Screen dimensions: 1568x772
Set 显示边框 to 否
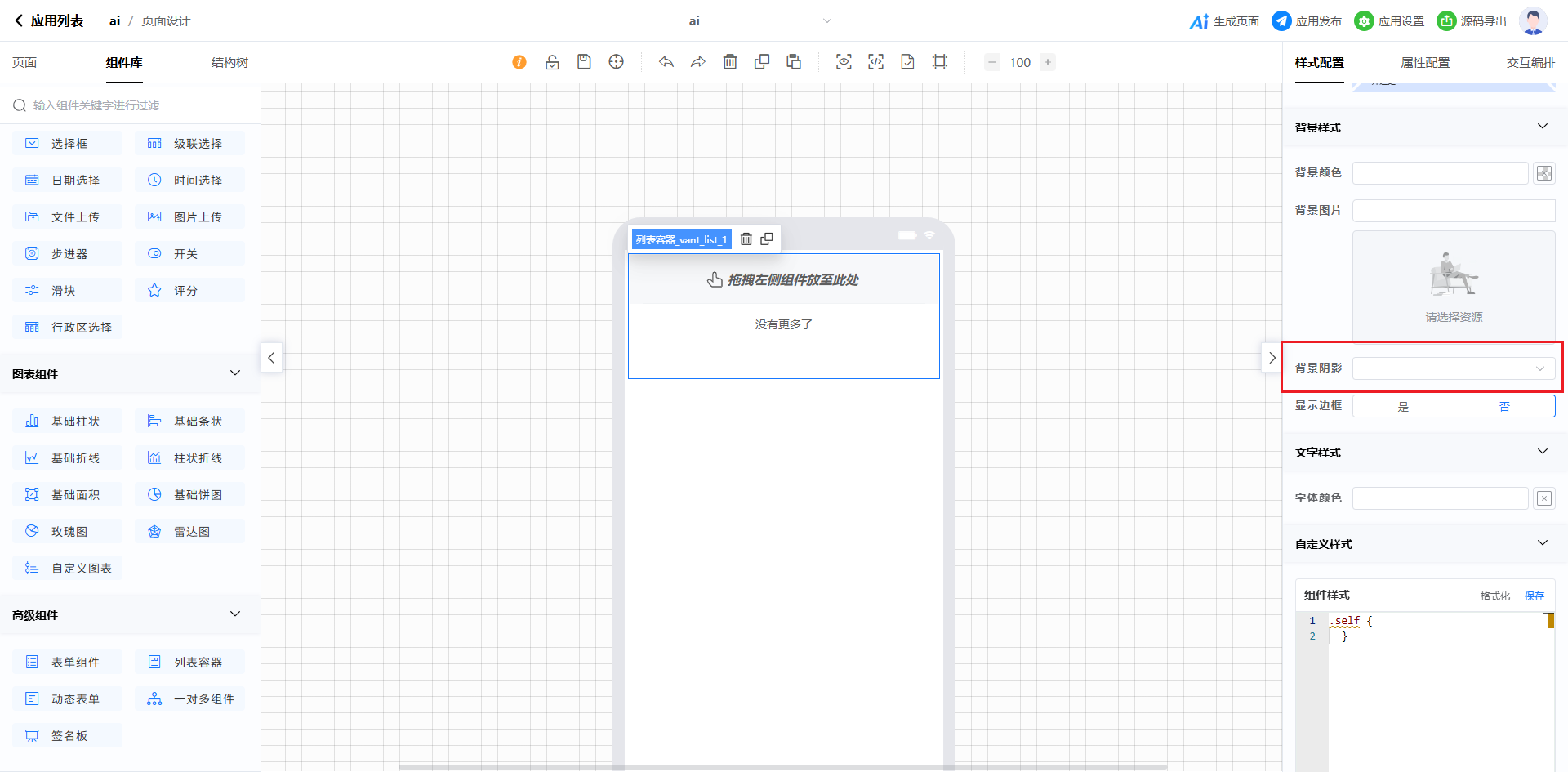point(1504,406)
